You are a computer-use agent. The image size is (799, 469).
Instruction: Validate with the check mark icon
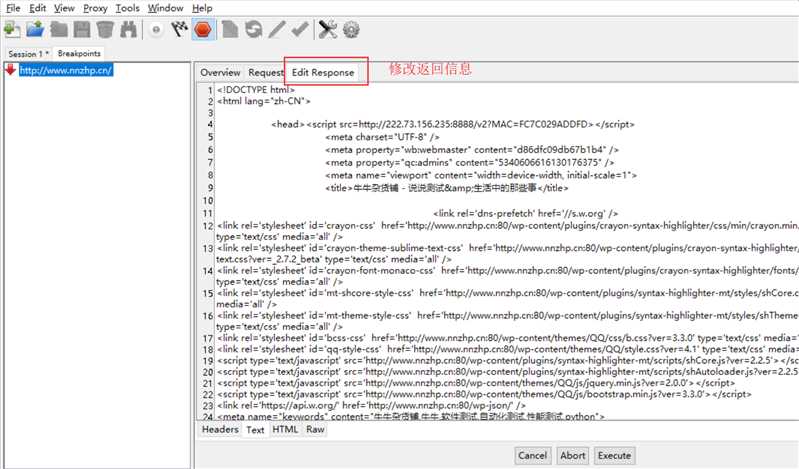[x=300, y=30]
